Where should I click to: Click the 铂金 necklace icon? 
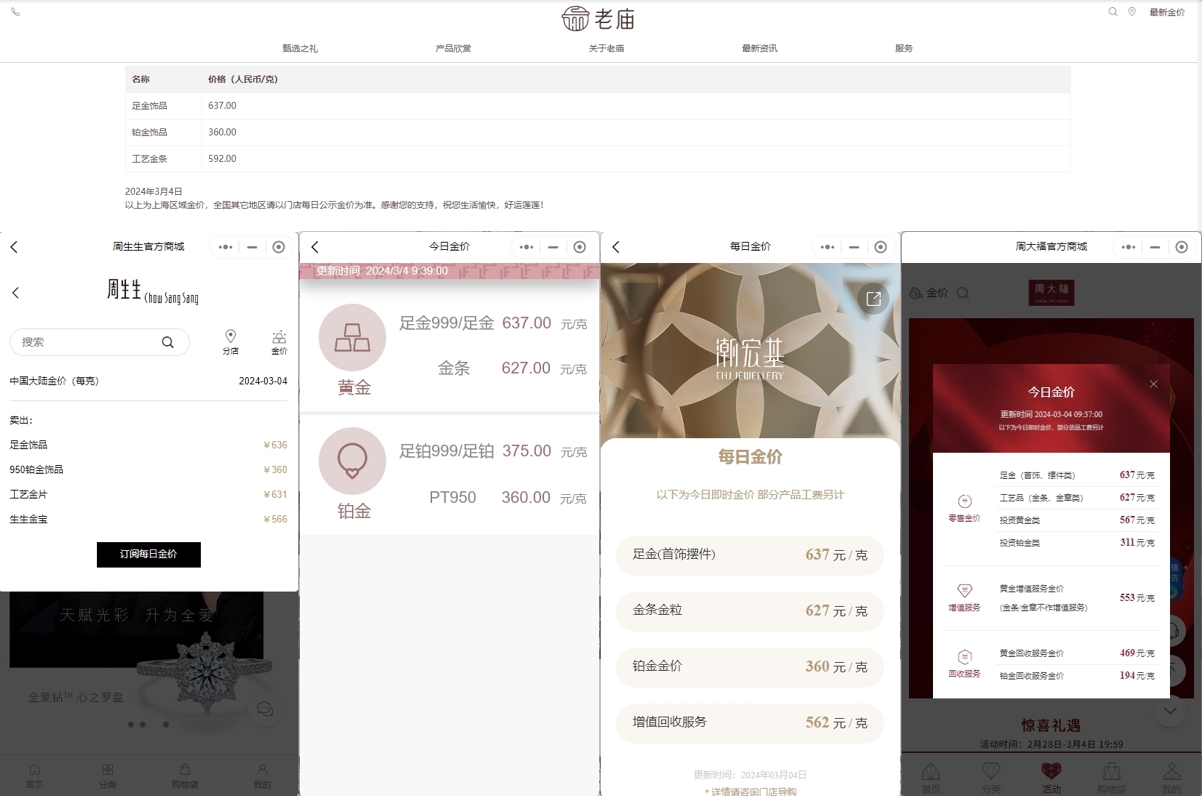(x=352, y=461)
